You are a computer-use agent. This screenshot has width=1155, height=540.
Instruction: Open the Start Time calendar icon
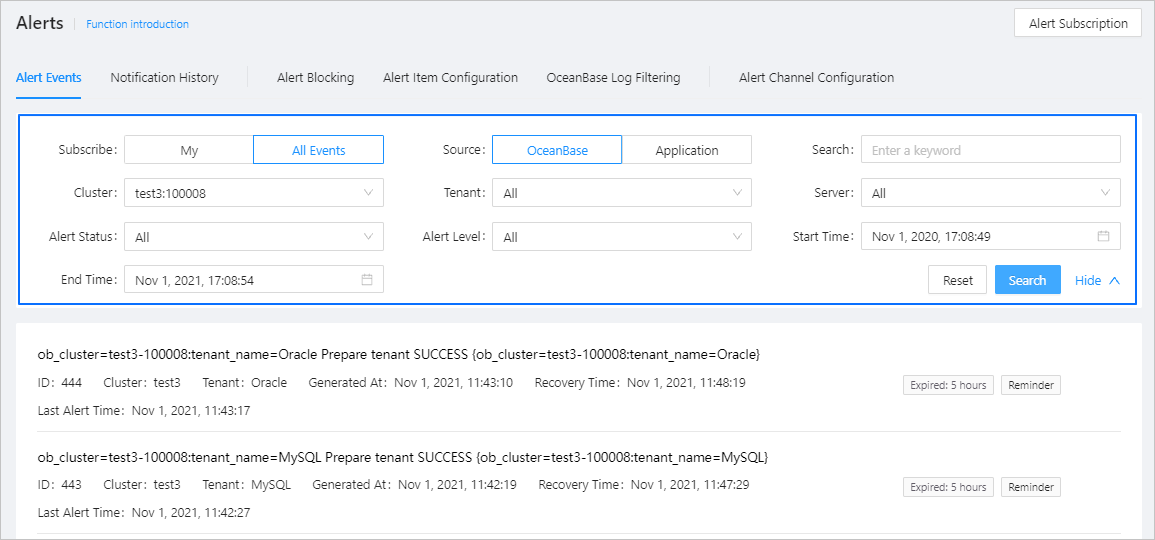(x=1103, y=236)
